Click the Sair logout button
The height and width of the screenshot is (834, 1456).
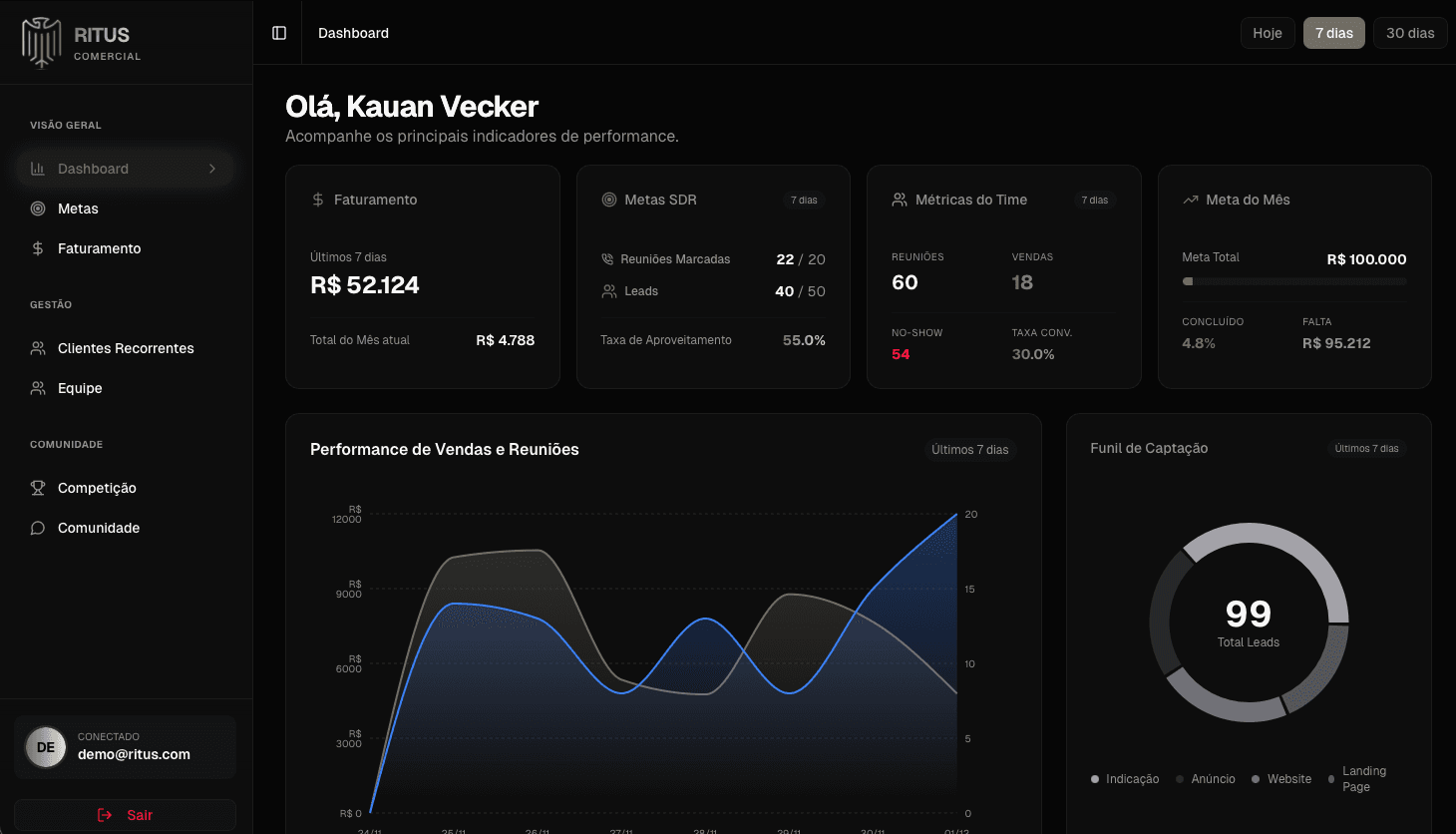pyautogui.click(x=125, y=815)
